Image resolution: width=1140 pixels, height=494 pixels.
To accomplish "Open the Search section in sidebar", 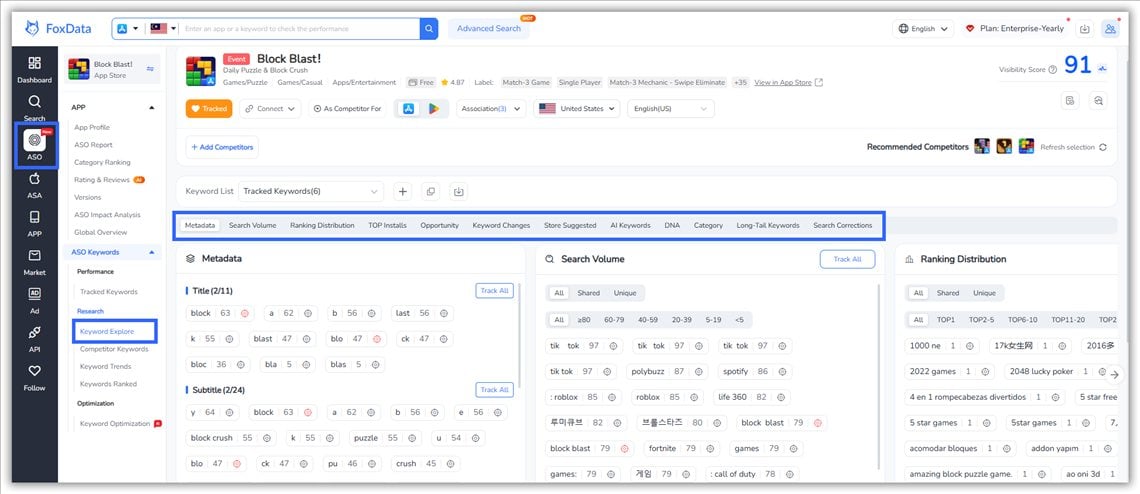I will coord(34,108).
